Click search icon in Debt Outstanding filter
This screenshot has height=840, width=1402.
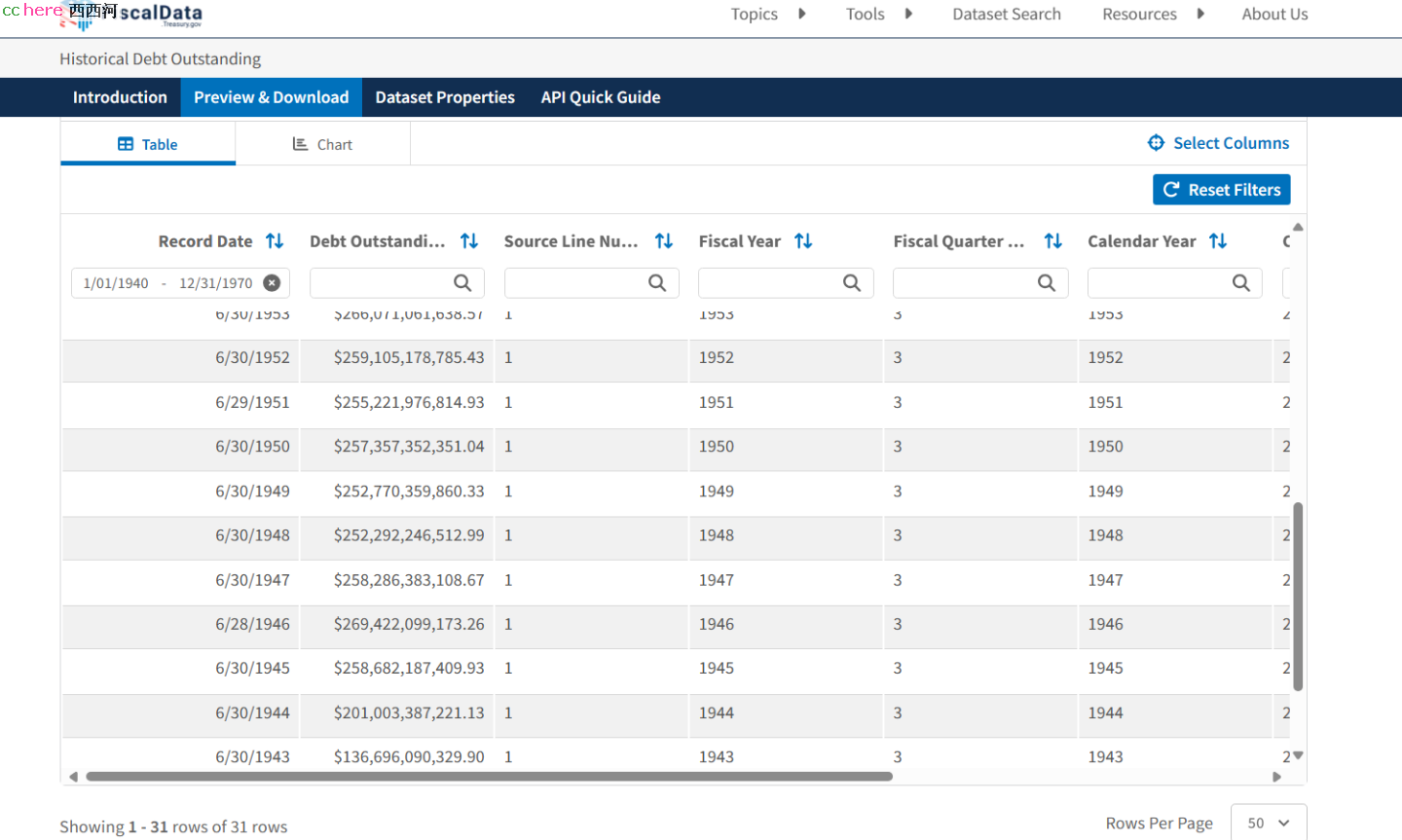tap(462, 282)
